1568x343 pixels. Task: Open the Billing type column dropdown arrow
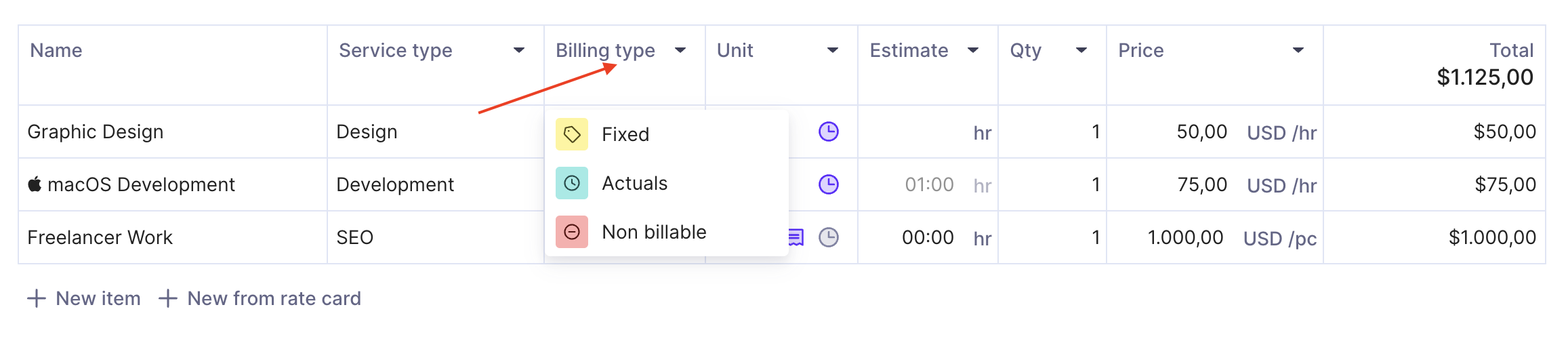coord(680,50)
